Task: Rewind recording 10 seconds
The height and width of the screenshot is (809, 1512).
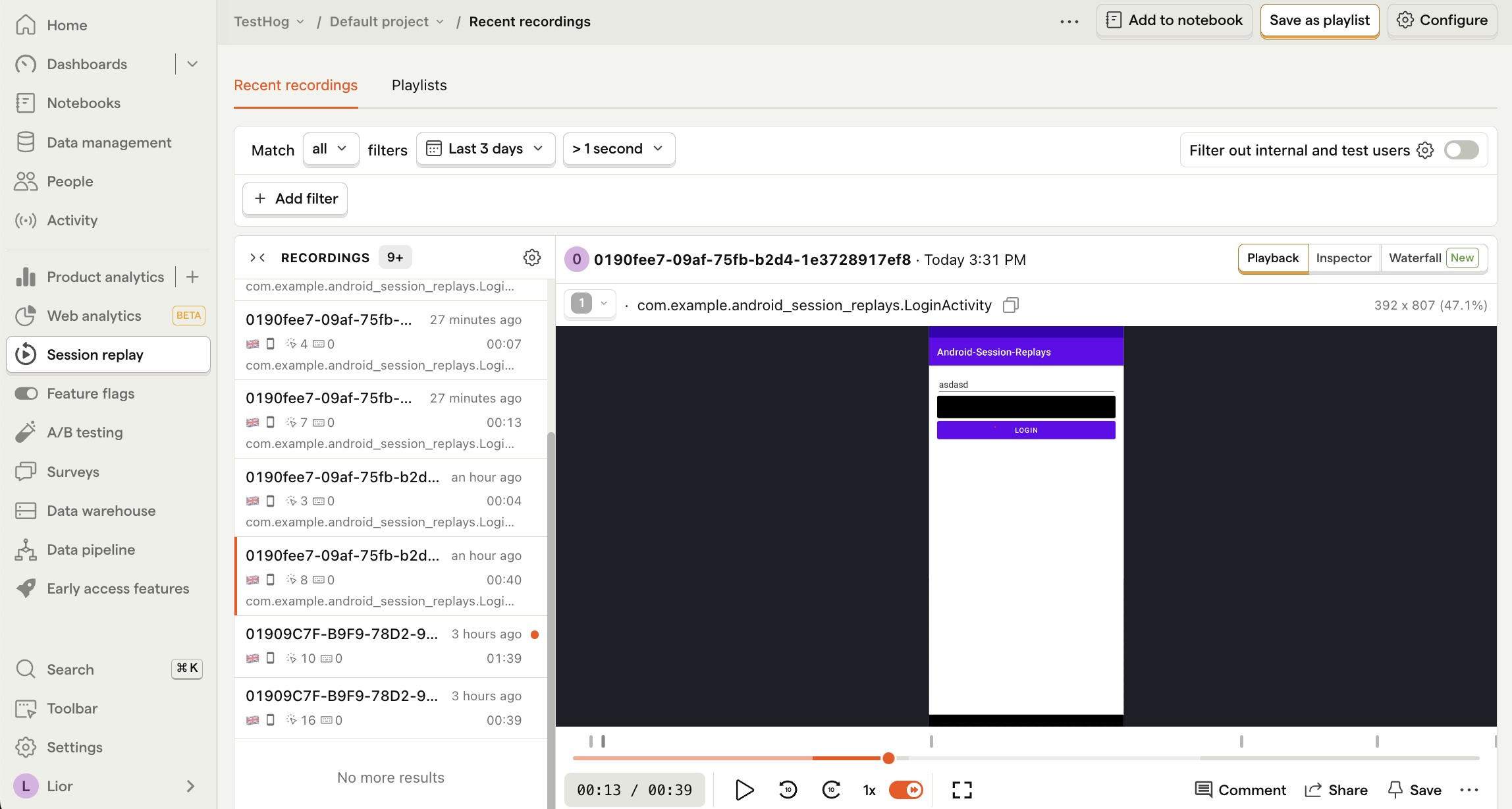Action: [x=788, y=790]
